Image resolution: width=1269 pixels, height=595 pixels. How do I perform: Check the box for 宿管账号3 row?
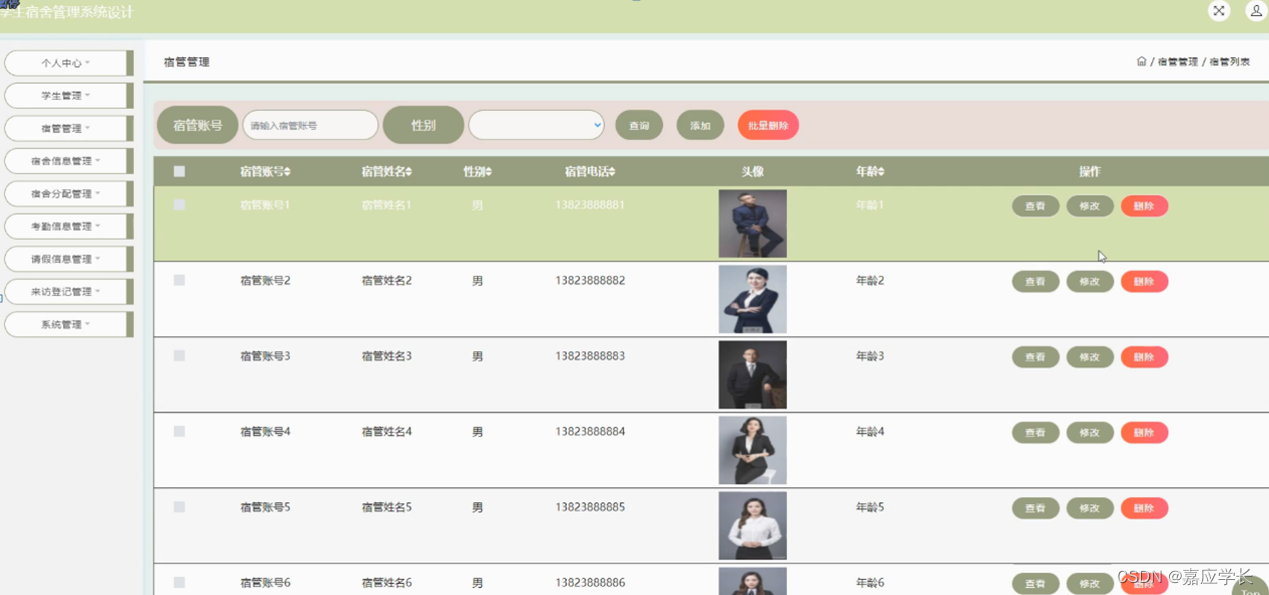click(x=179, y=356)
